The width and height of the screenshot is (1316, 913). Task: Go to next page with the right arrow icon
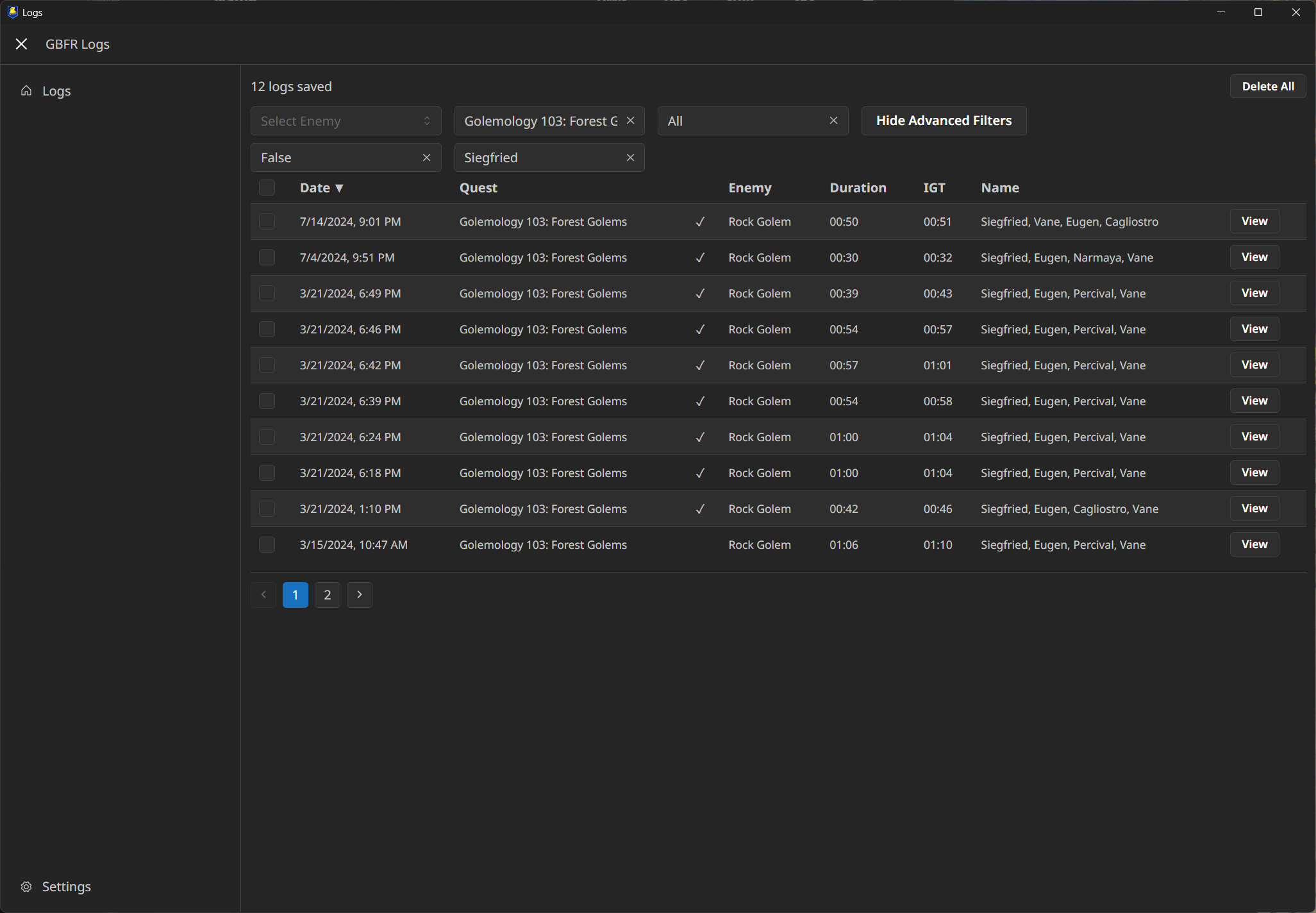(360, 595)
